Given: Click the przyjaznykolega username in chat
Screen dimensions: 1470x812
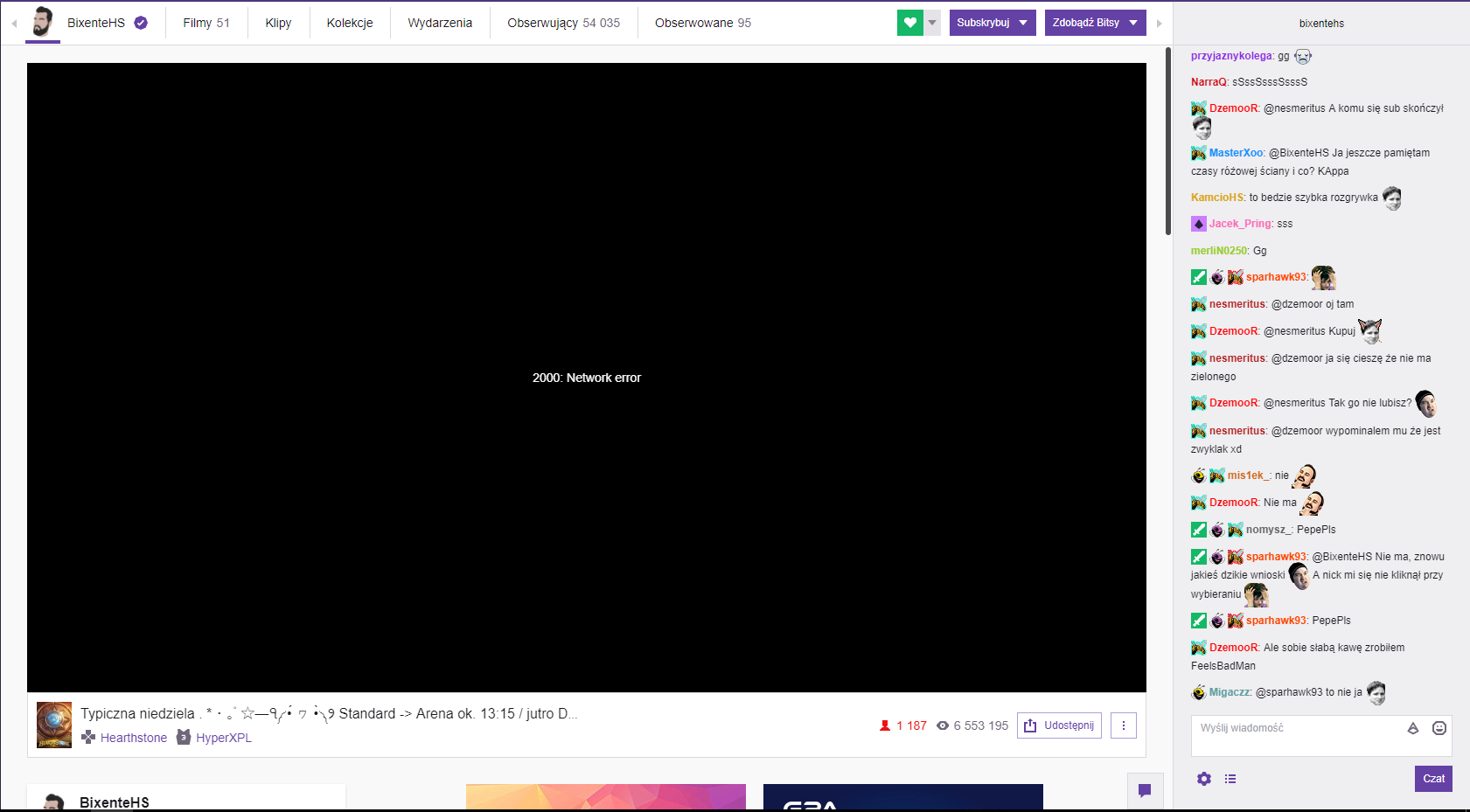Looking at the screenshot, I should tap(1231, 56).
